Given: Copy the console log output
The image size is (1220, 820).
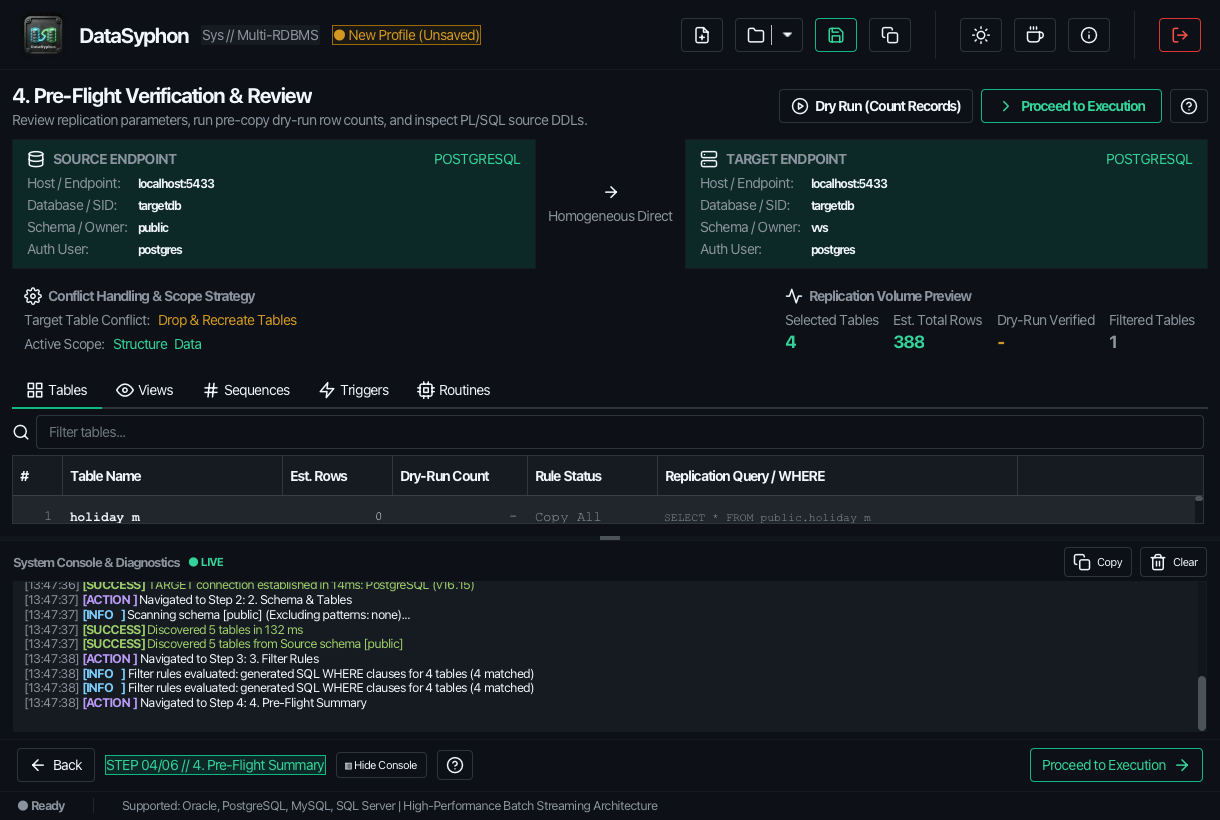Looking at the screenshot, I should (1098, 562).
